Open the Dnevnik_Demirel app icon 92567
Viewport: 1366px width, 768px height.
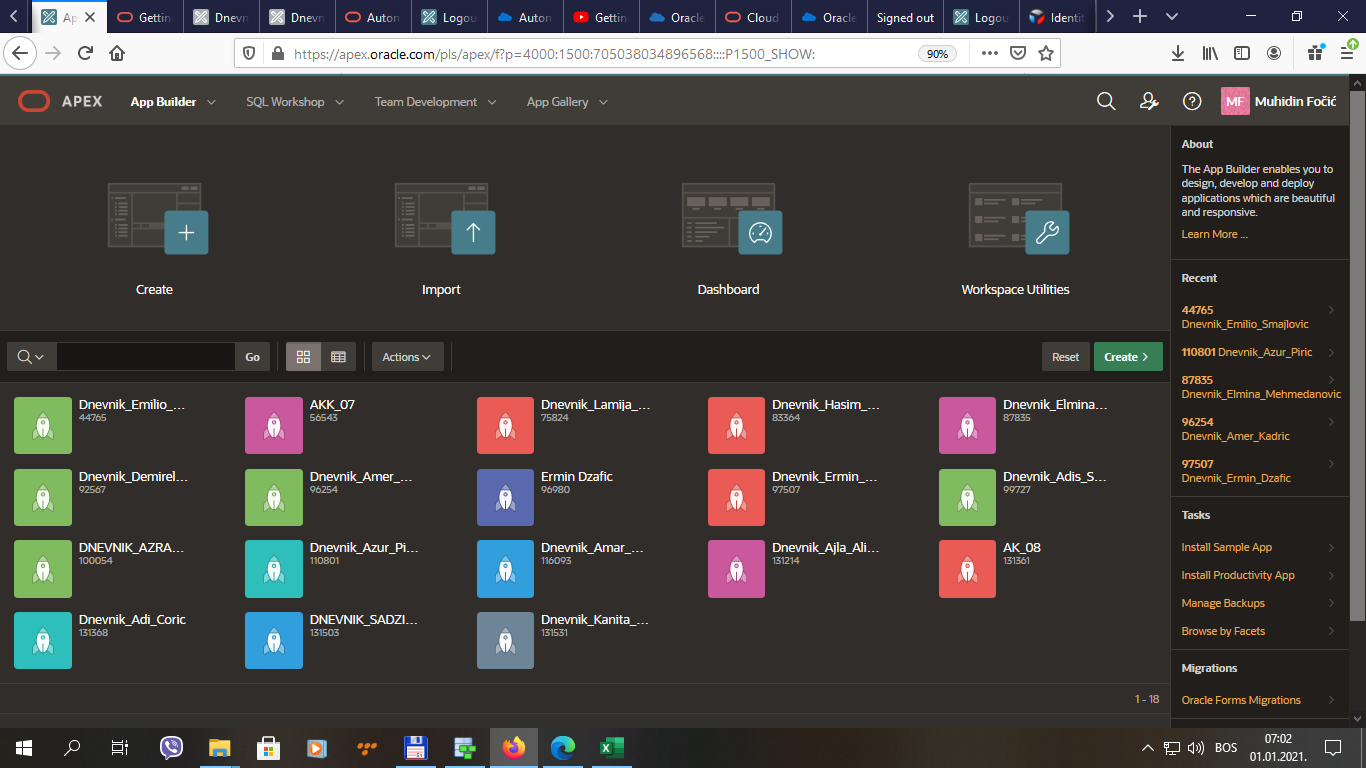[43, 497]
